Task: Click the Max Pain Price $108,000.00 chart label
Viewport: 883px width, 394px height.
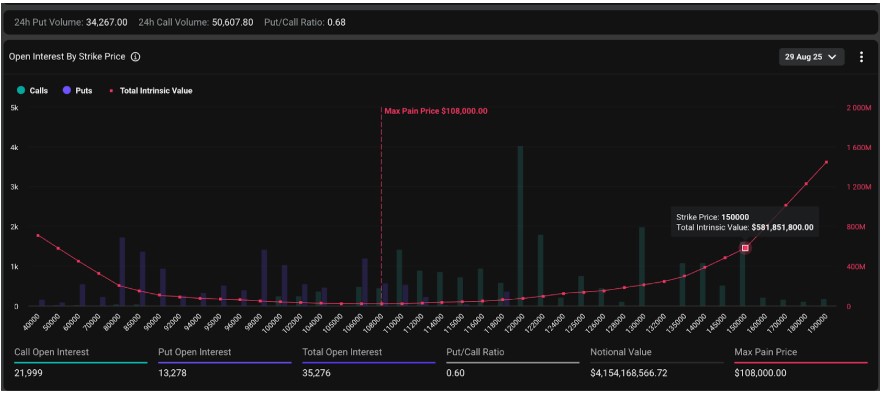Action: point(436,111)
